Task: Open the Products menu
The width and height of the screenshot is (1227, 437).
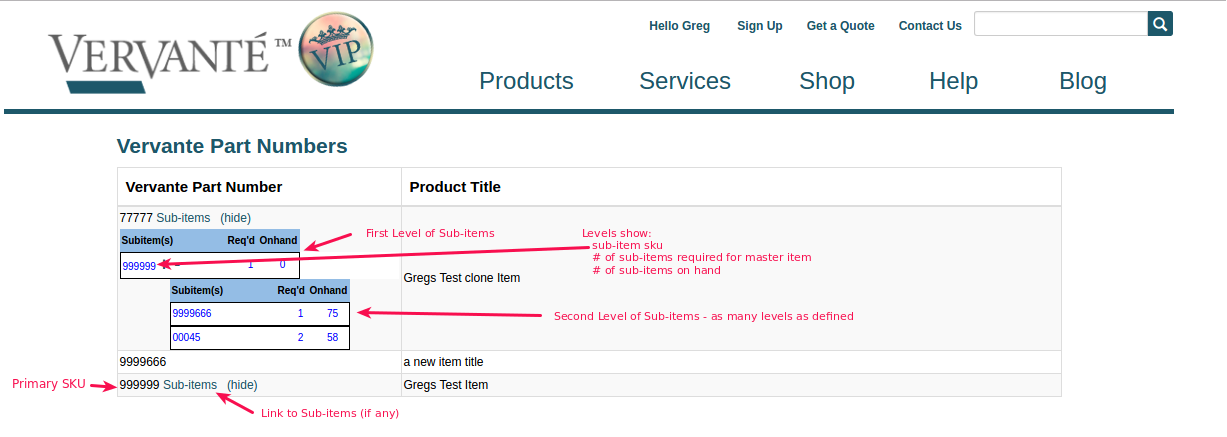Action: (526, 81)
